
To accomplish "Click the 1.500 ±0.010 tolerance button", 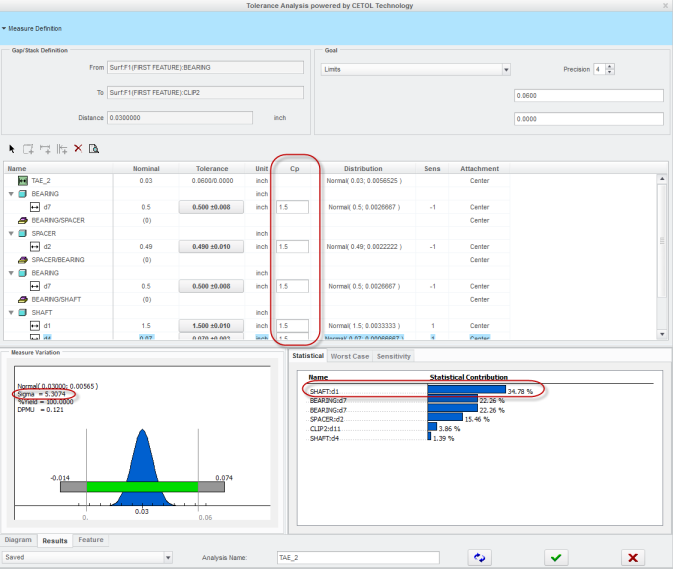I will [x=211, y=325].
